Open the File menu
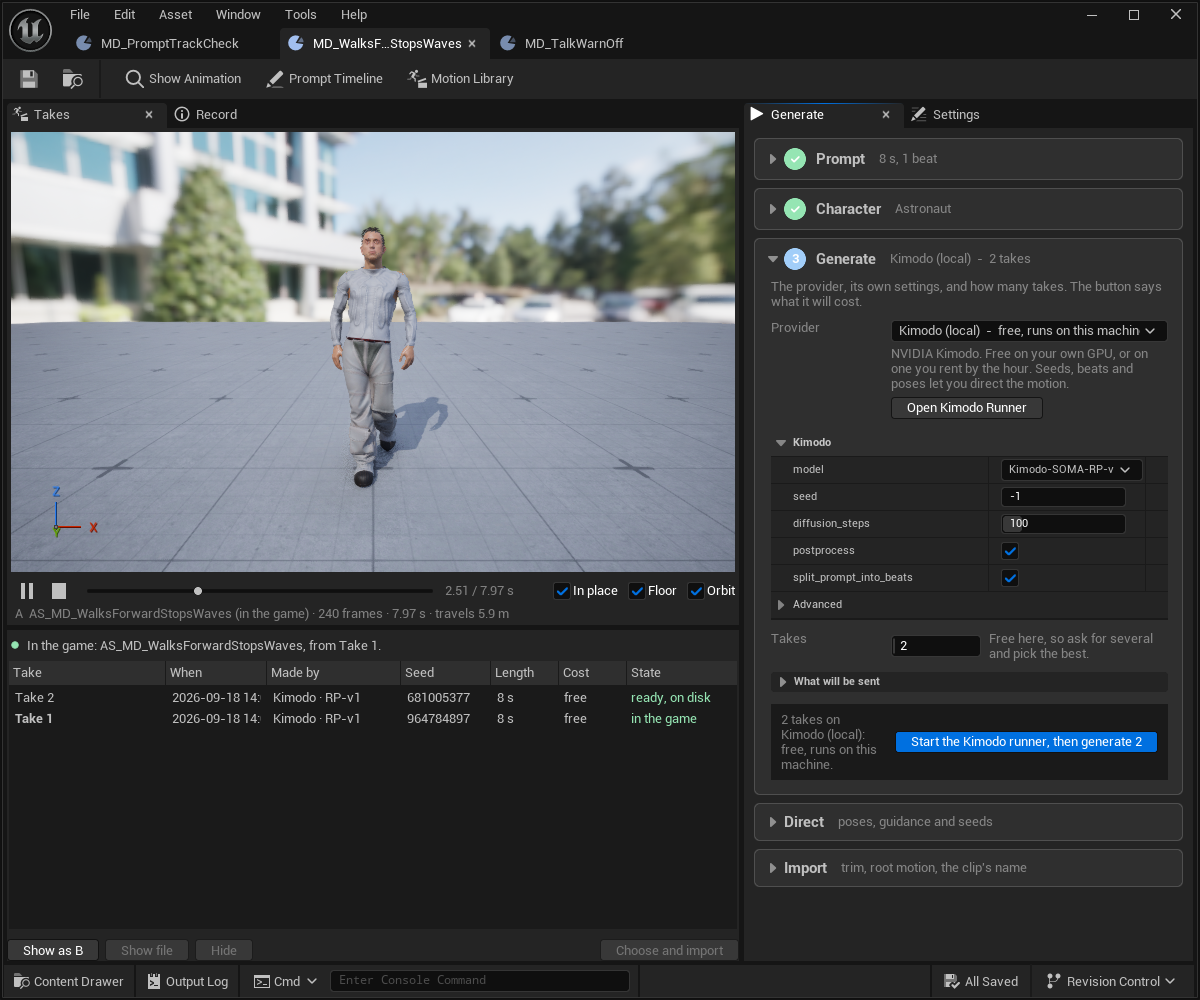Viewport: 1200px width, 1000px height. click(x=80, y=15)
